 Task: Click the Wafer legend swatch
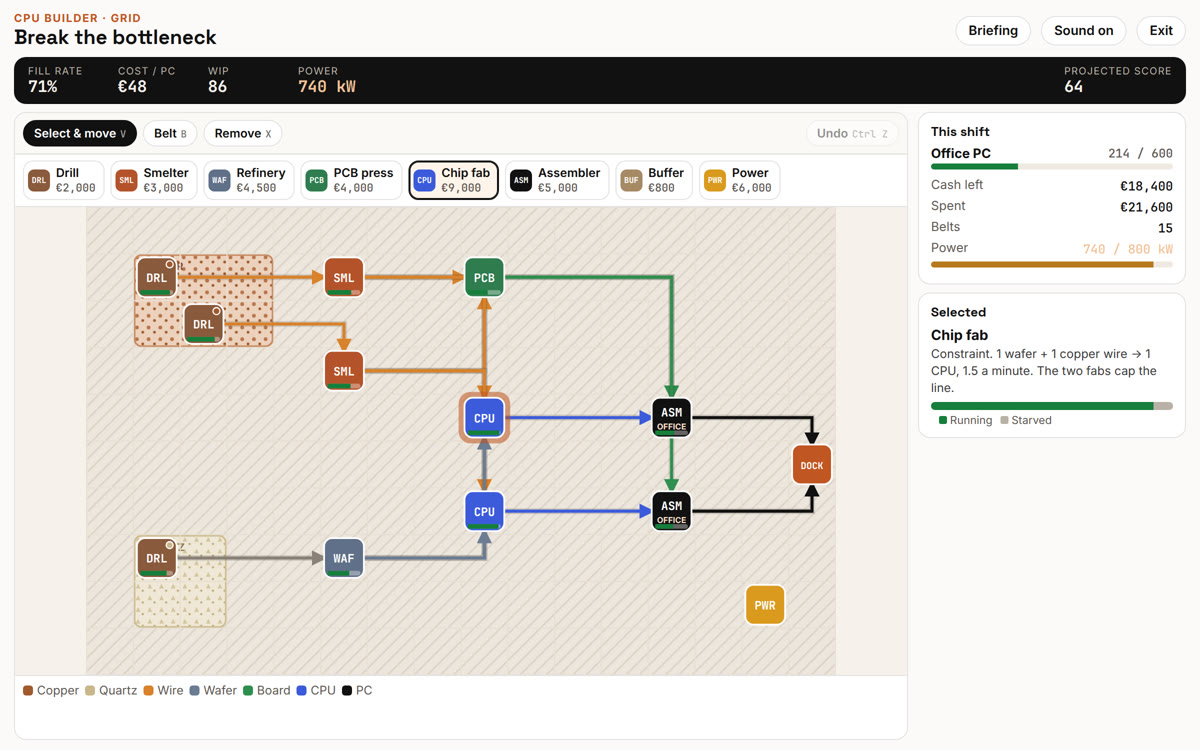pyautogui.click(x=194, y=690)
